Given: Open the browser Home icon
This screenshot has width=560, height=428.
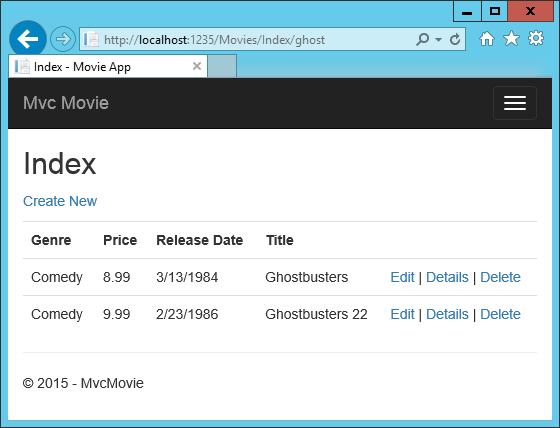Looking at the screenshot, I should (x=487, y=39).
